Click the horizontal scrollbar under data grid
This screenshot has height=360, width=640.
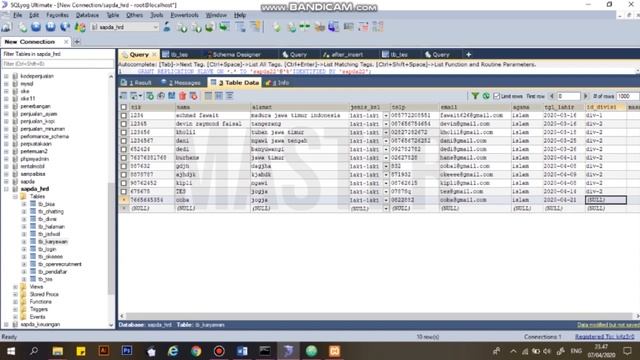click(x=379, y=316)
